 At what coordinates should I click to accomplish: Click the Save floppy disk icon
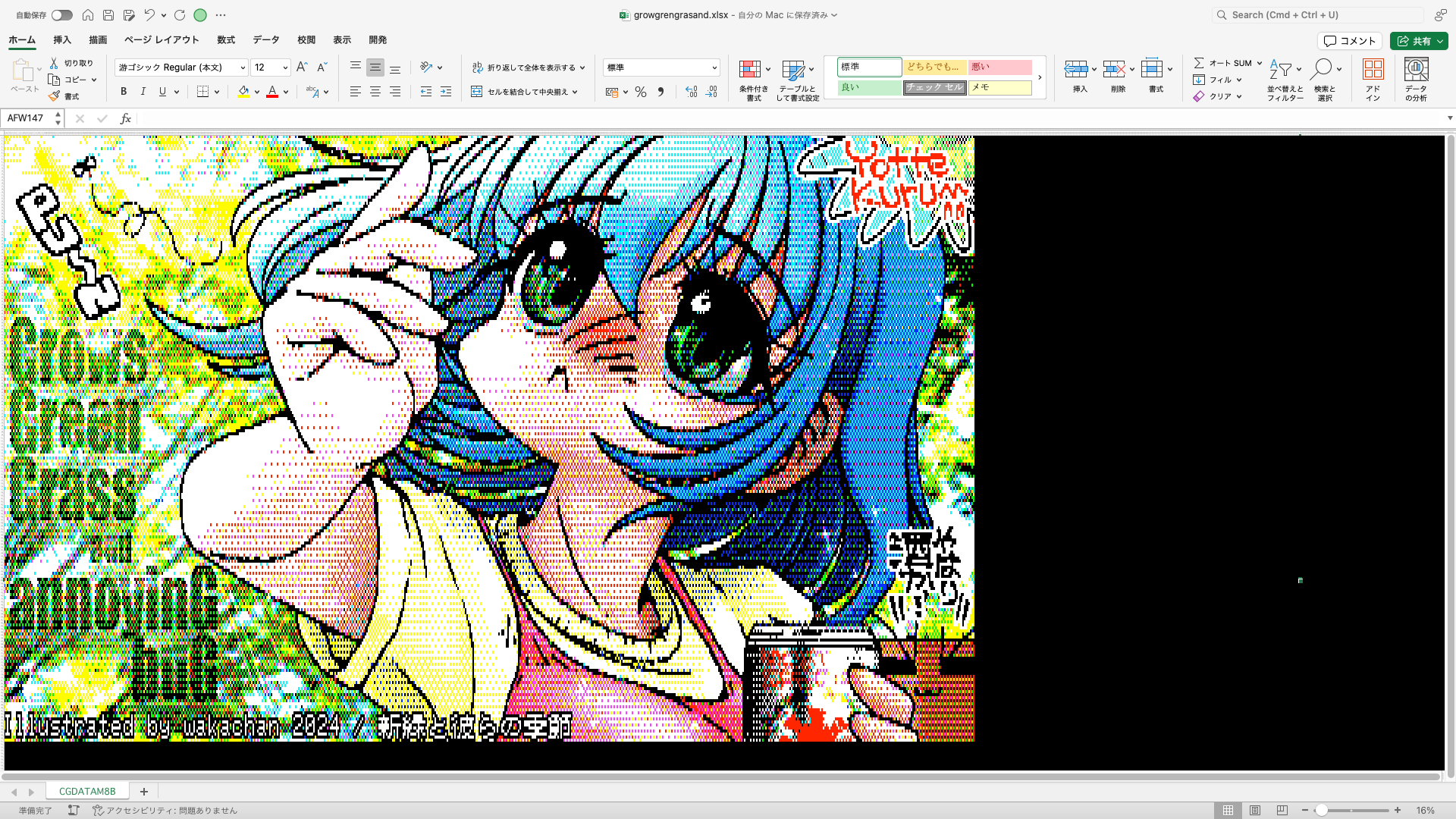108,15
